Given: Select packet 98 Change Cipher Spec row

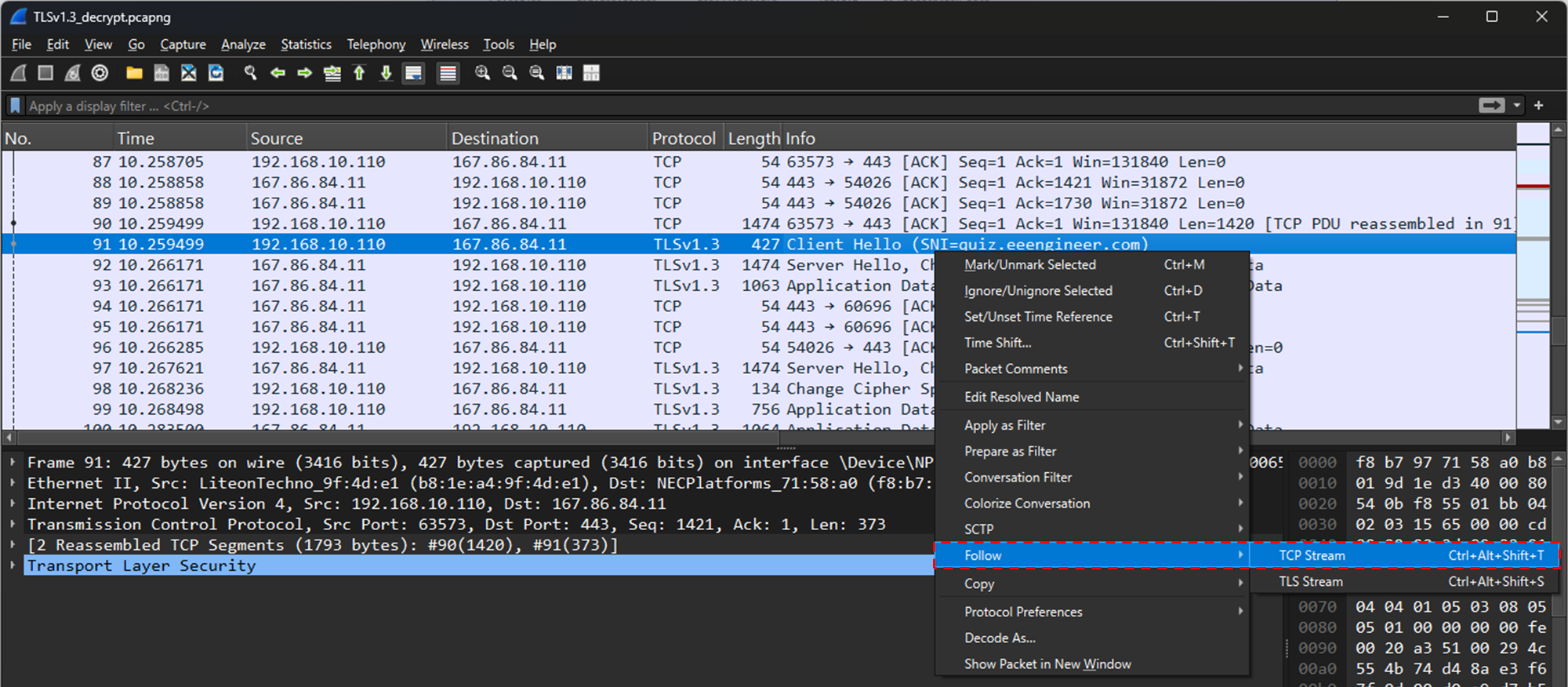Looking at the screenshot, I should [470, 389].
